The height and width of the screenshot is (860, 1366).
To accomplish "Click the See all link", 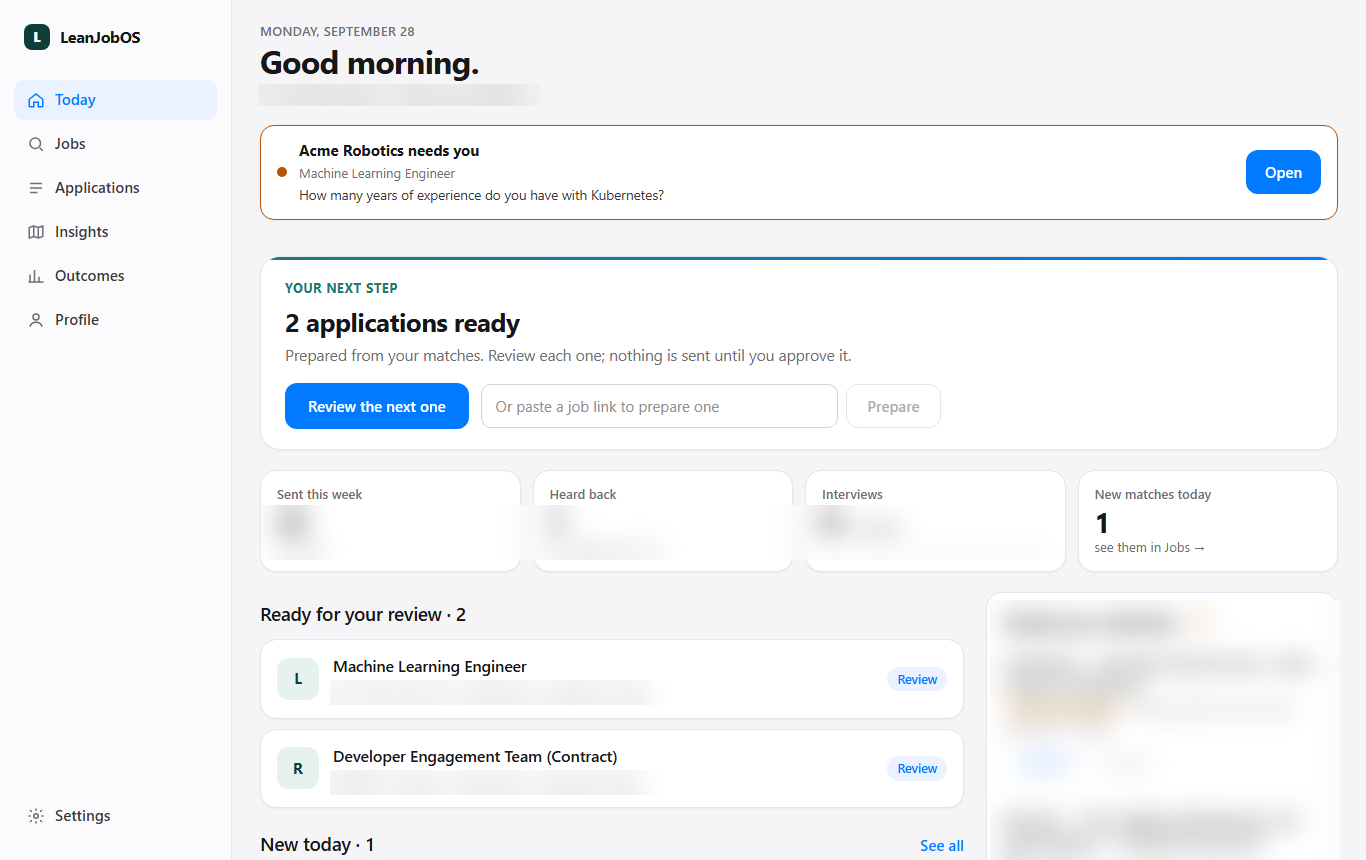I will [942, 846].
